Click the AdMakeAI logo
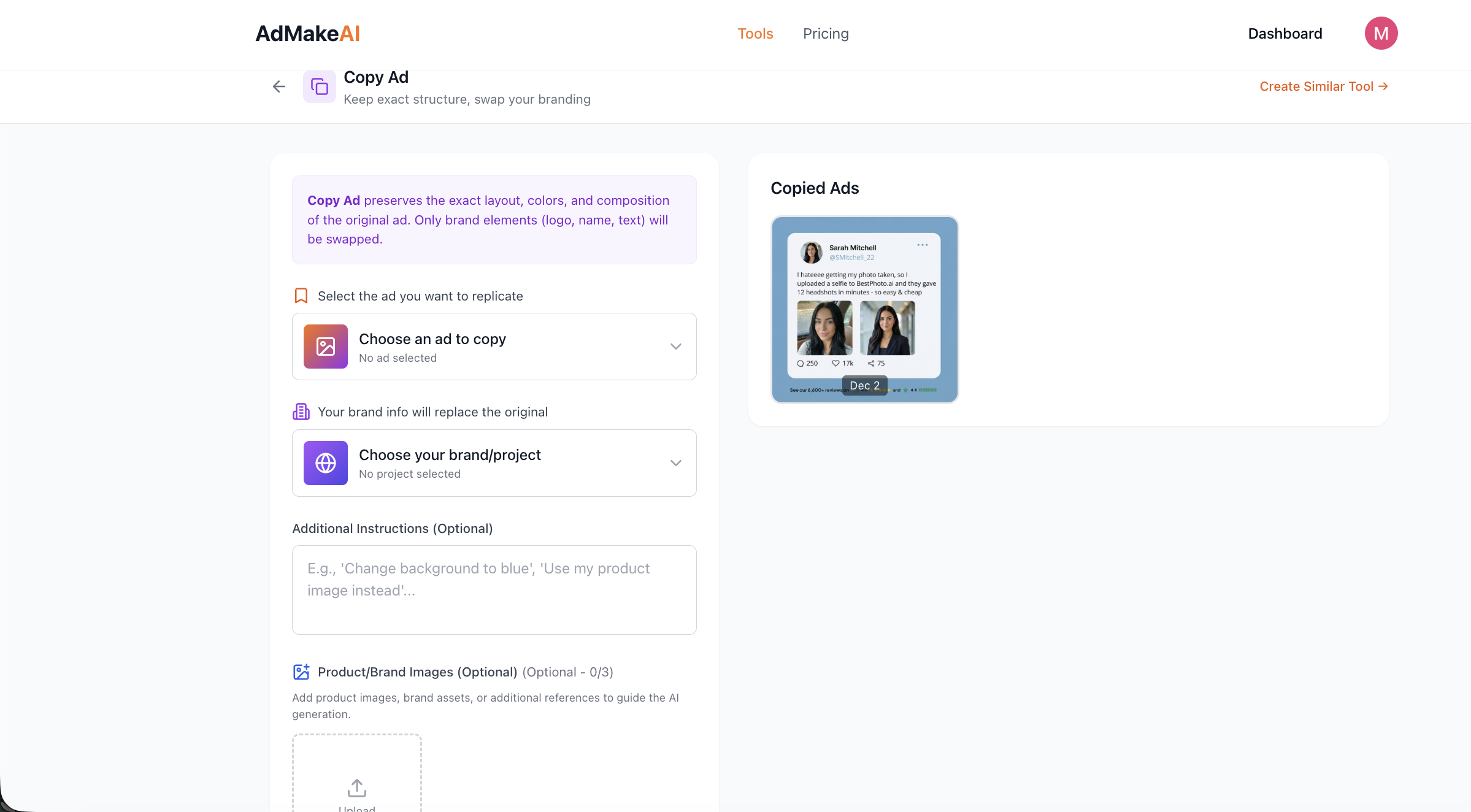Image resolution: width=1471 pixels, height=812 pixels. (x=307, y=34)
